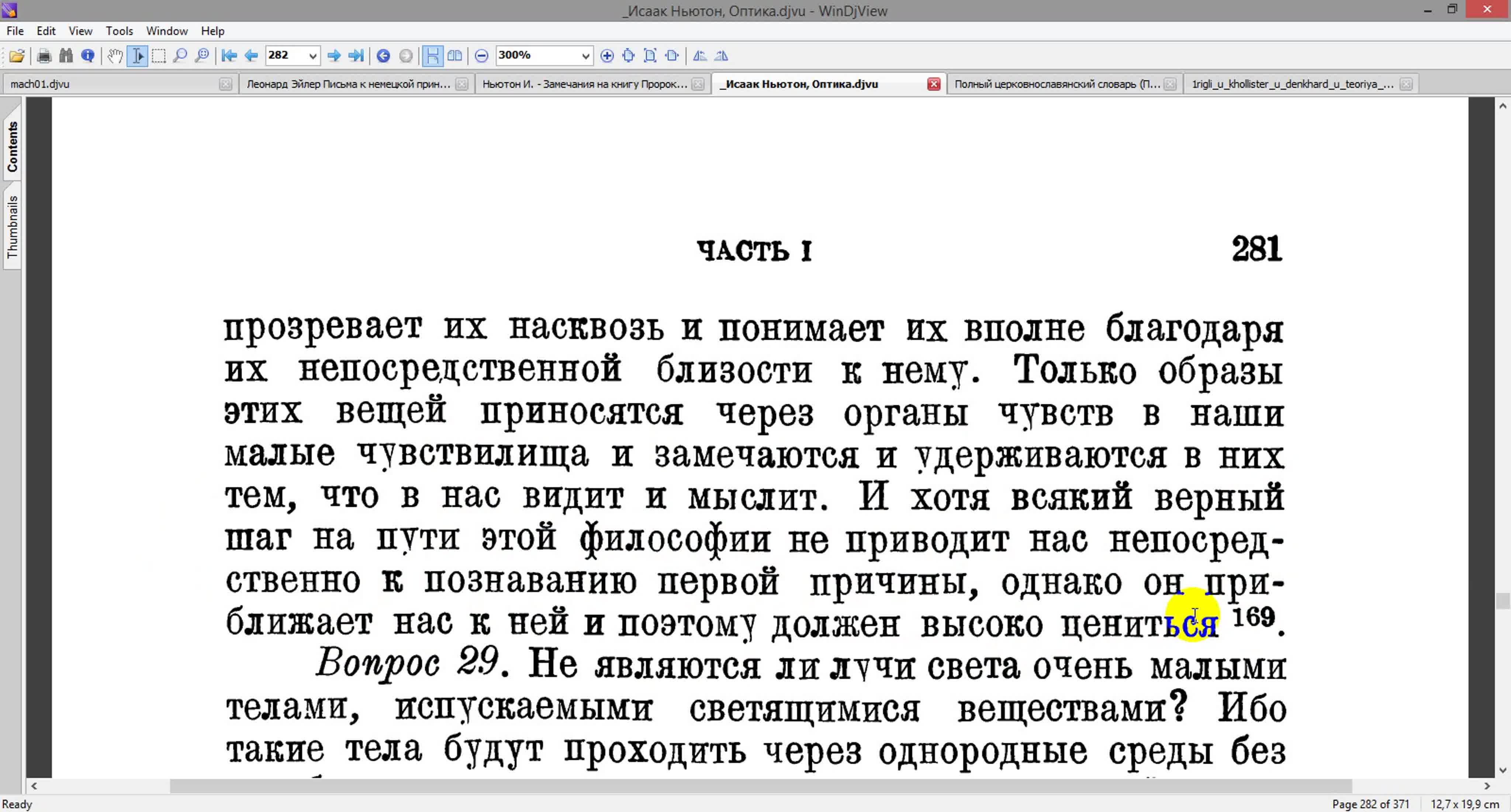Open the page number dropdown

point(313,56)
